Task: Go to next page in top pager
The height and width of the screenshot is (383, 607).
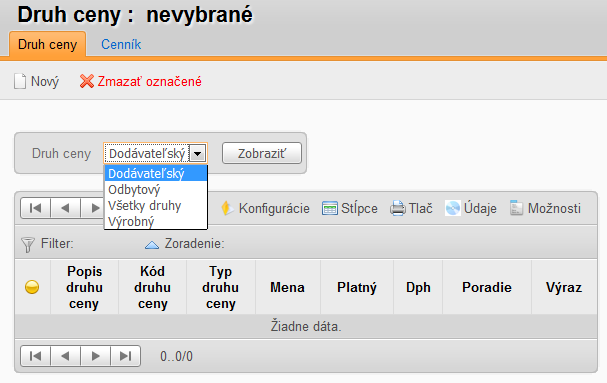Action: [93, 208]
